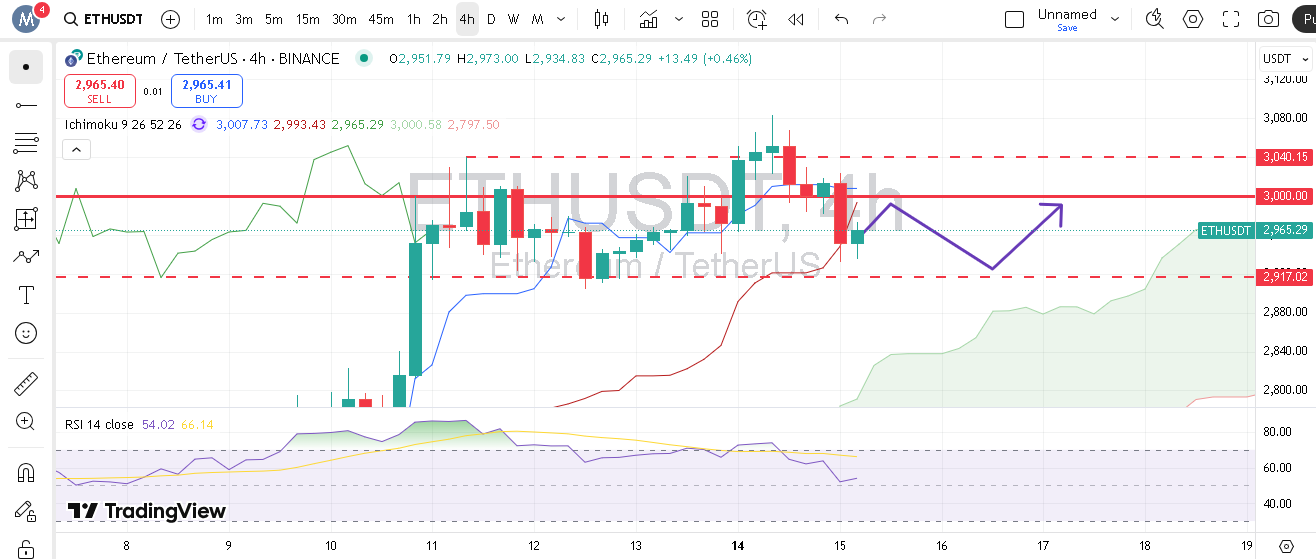1316x559 pixels.
Task: Select the daily D timeframe
Action: [491, 19]
